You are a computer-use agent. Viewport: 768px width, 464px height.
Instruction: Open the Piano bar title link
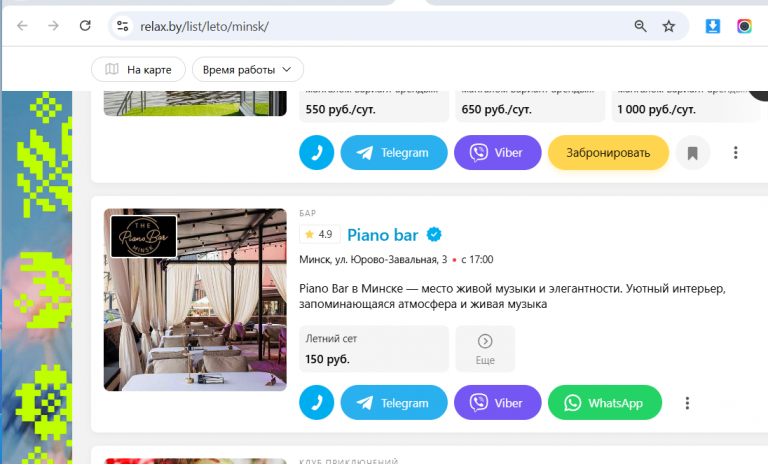click(x=383, y=235)
